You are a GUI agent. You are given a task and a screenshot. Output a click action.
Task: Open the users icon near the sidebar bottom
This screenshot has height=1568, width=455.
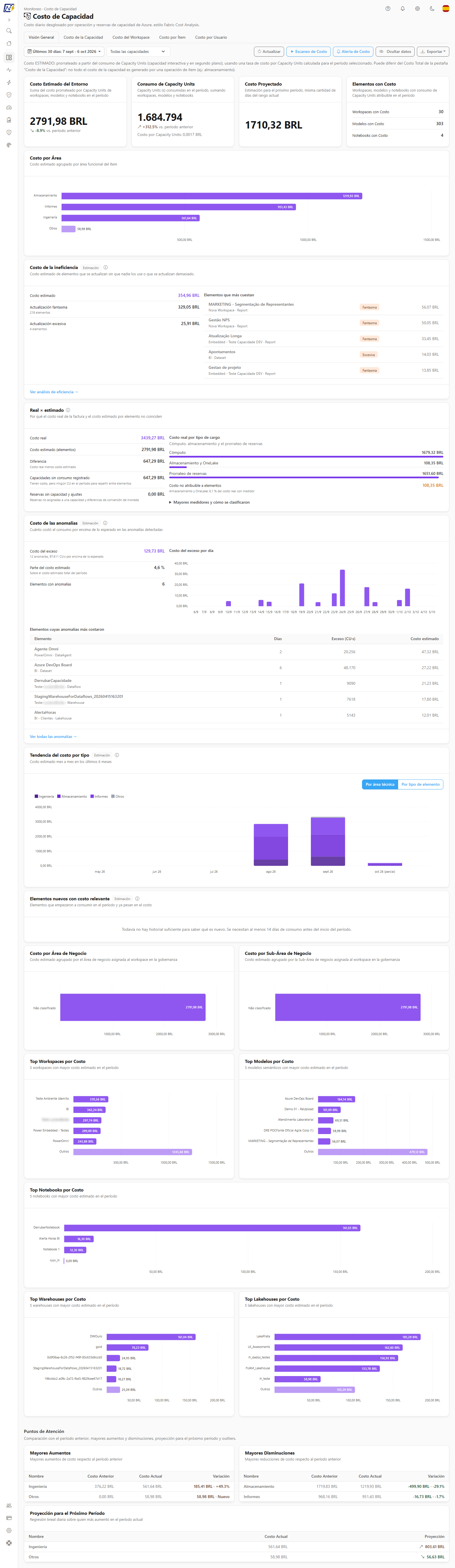click(x=9, y=1505)
